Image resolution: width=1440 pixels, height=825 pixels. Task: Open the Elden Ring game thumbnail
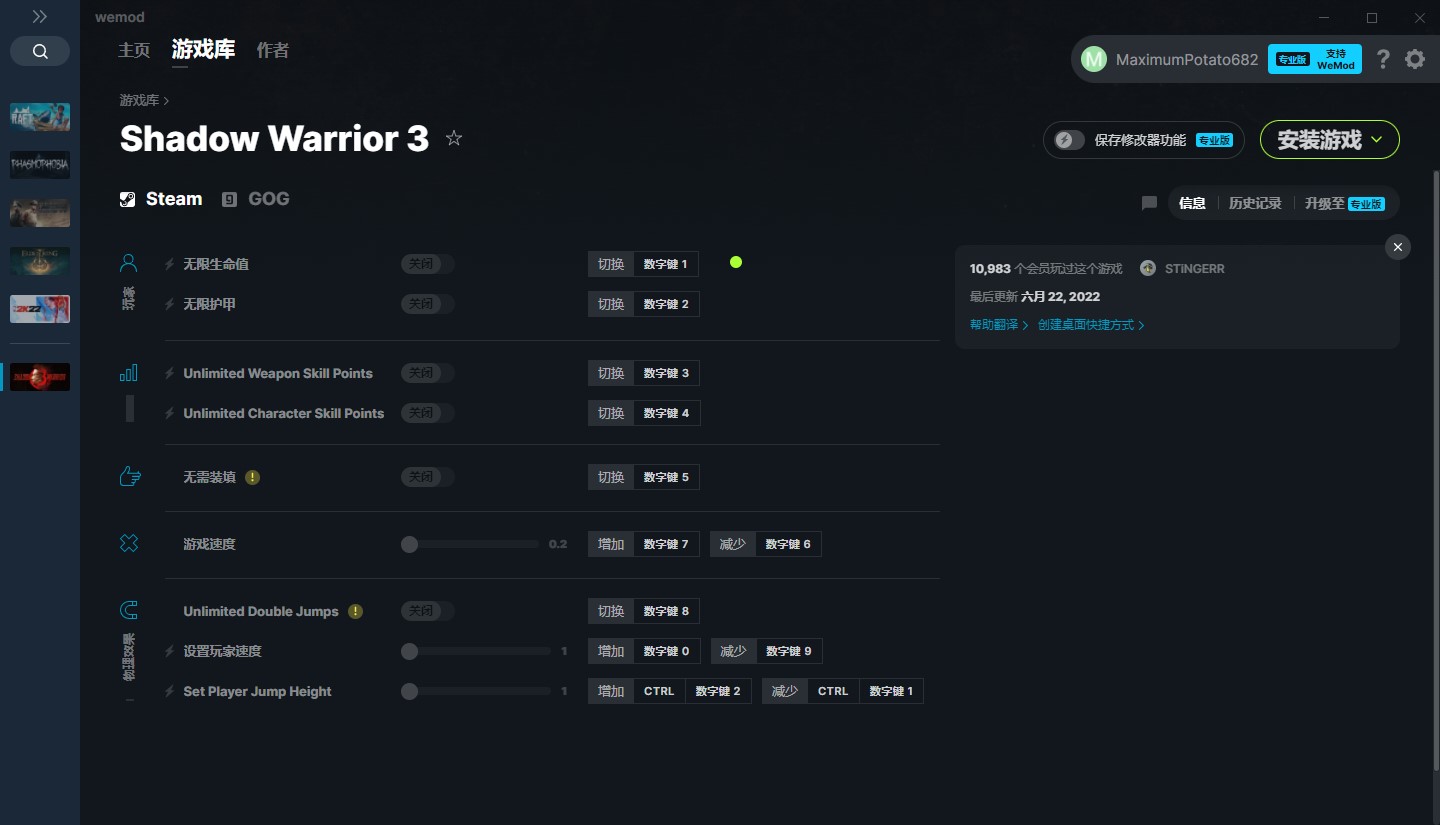click(40, 261)
